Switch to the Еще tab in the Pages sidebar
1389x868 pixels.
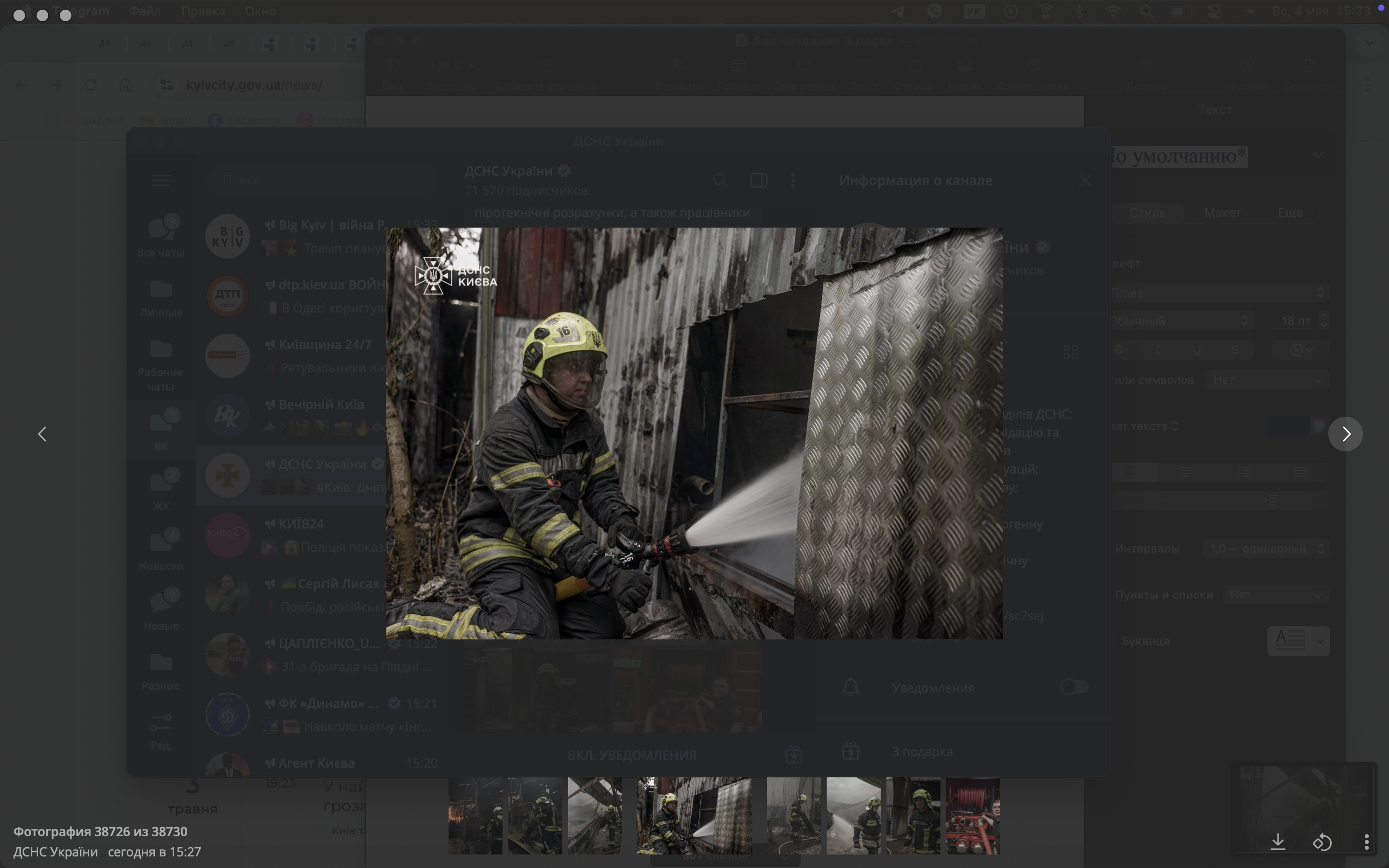tap(1290, 212)
